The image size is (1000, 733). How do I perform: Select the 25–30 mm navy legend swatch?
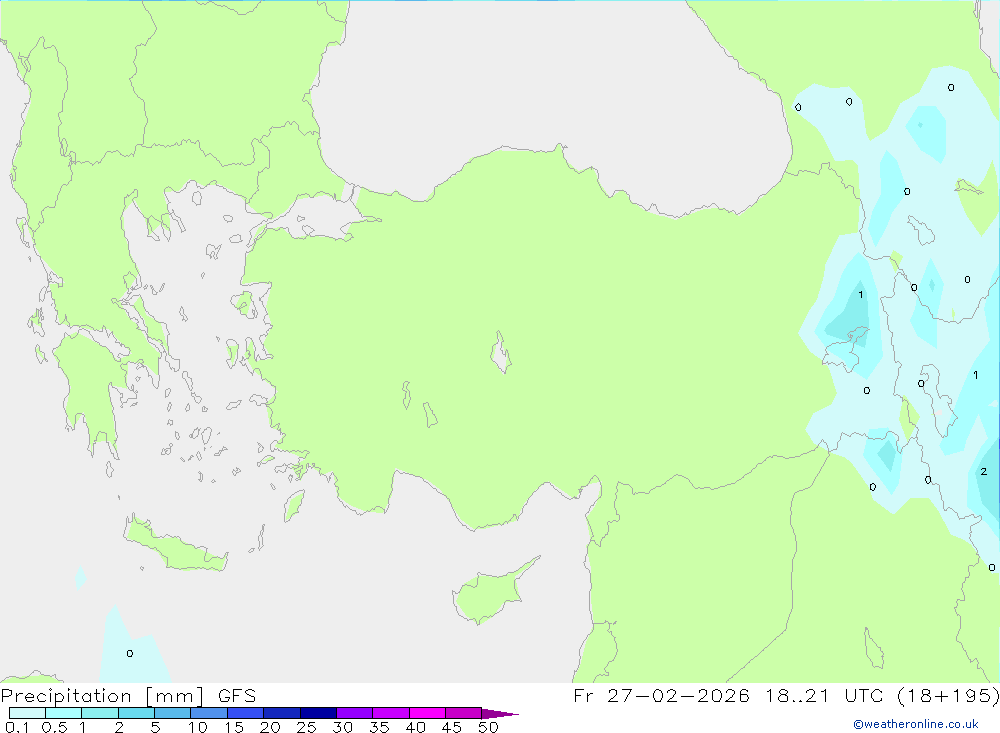click(x=318, y=713)
